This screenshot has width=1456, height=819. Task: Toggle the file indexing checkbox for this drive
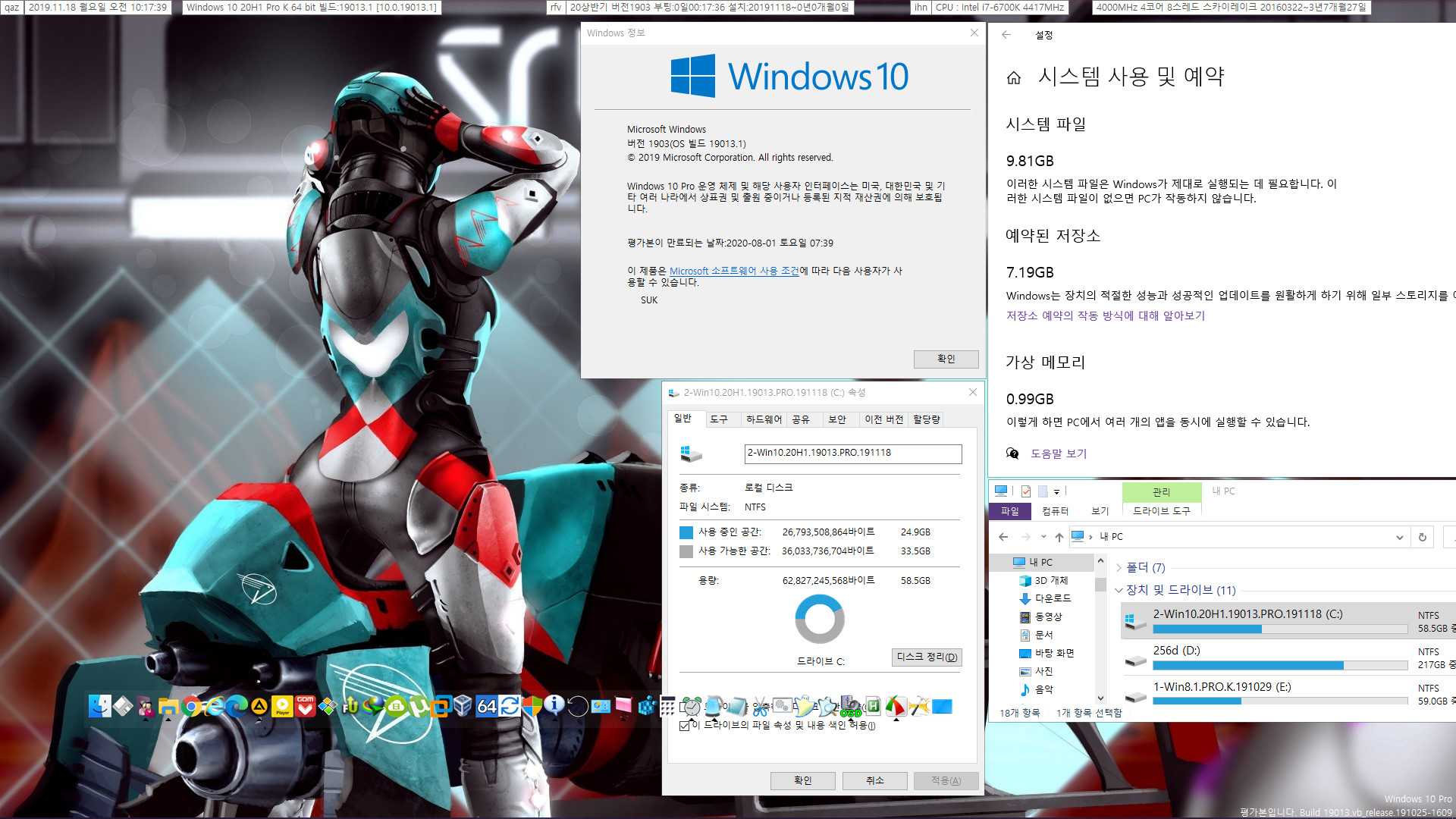685,726
